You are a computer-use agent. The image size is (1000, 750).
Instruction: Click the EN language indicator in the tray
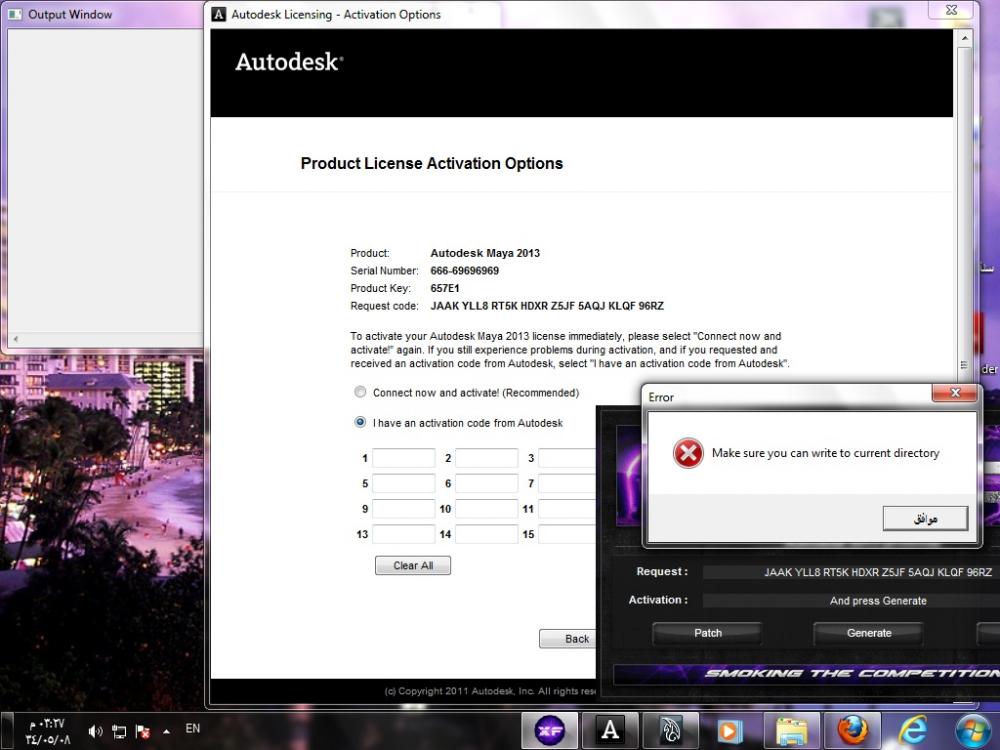(193, 729)
